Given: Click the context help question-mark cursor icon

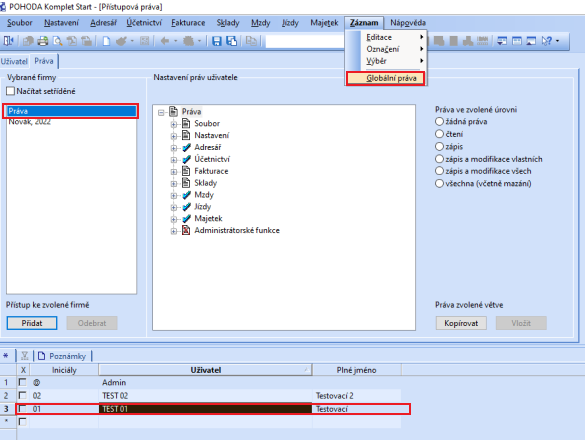Looking at the screenshot, I should [547, 41].
